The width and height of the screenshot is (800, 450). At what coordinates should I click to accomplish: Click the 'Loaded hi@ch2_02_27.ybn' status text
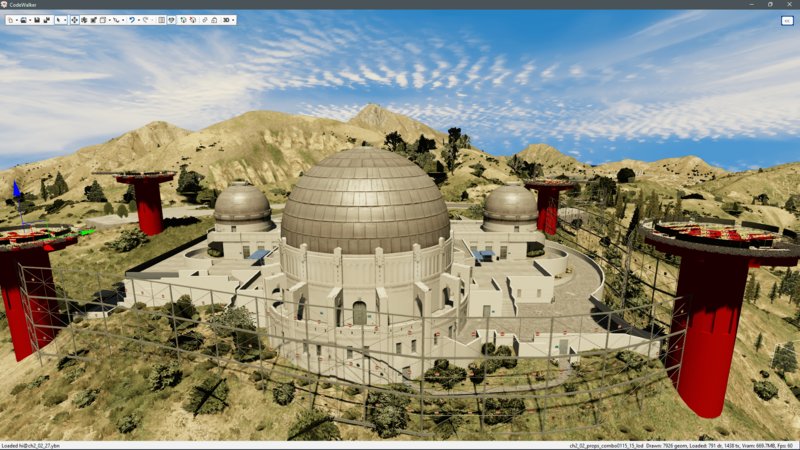[30, 446]
